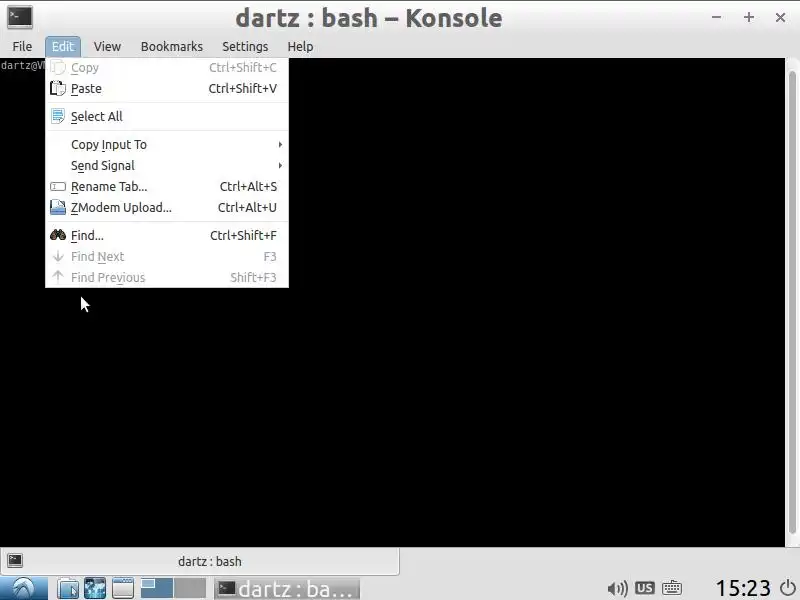
Task: Switch to the second workspace pager
Action: pos(190,588)
